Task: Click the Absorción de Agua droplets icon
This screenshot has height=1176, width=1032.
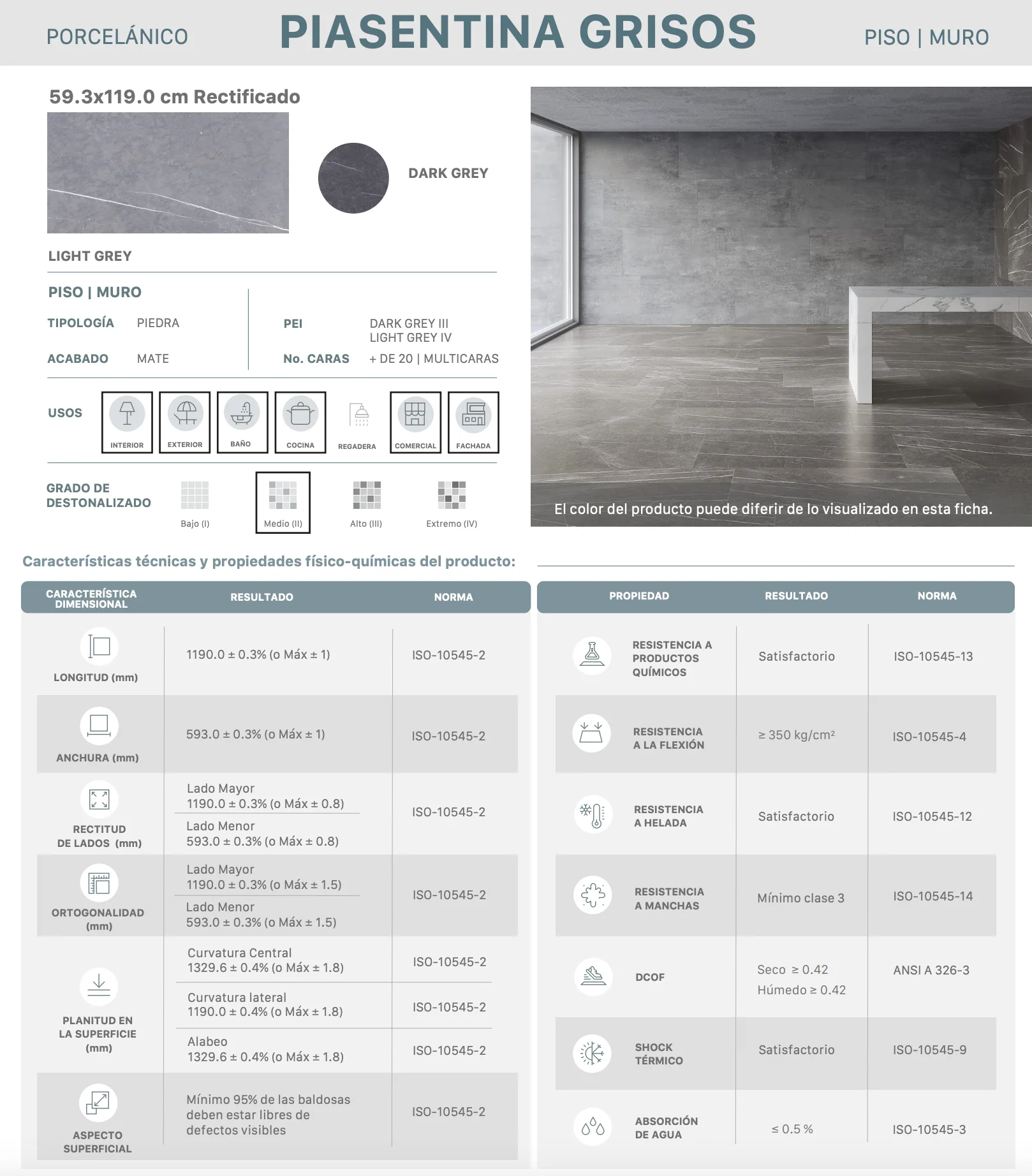Action: click(593, 1127)
